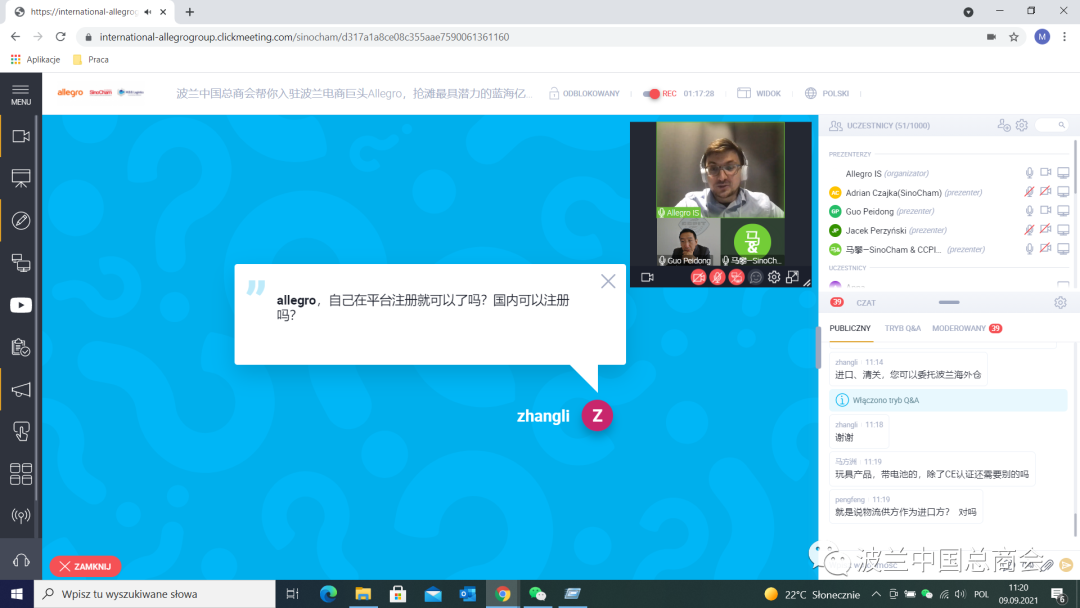Screen dimensions: 1080x608
Task: Switch to the TRYB Q&A chat tab
Action: pyautogui.click(x=902, y=328)
